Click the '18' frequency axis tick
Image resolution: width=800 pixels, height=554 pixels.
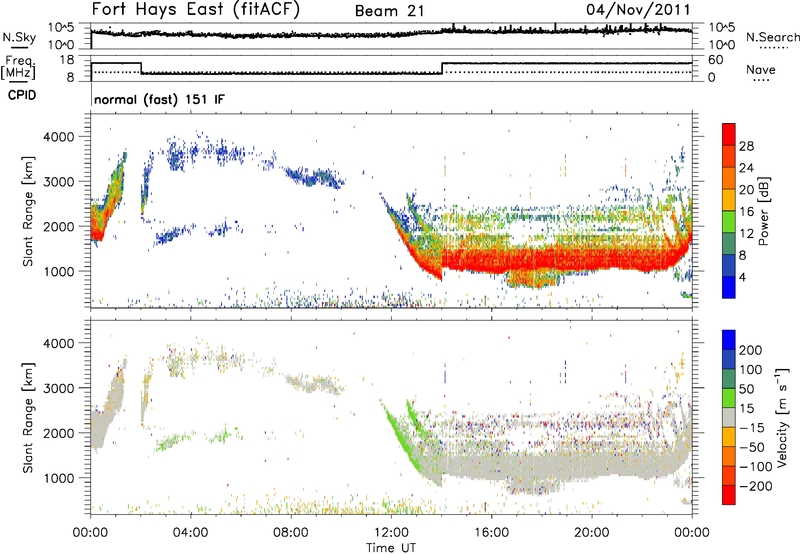(x=66, y=60)
